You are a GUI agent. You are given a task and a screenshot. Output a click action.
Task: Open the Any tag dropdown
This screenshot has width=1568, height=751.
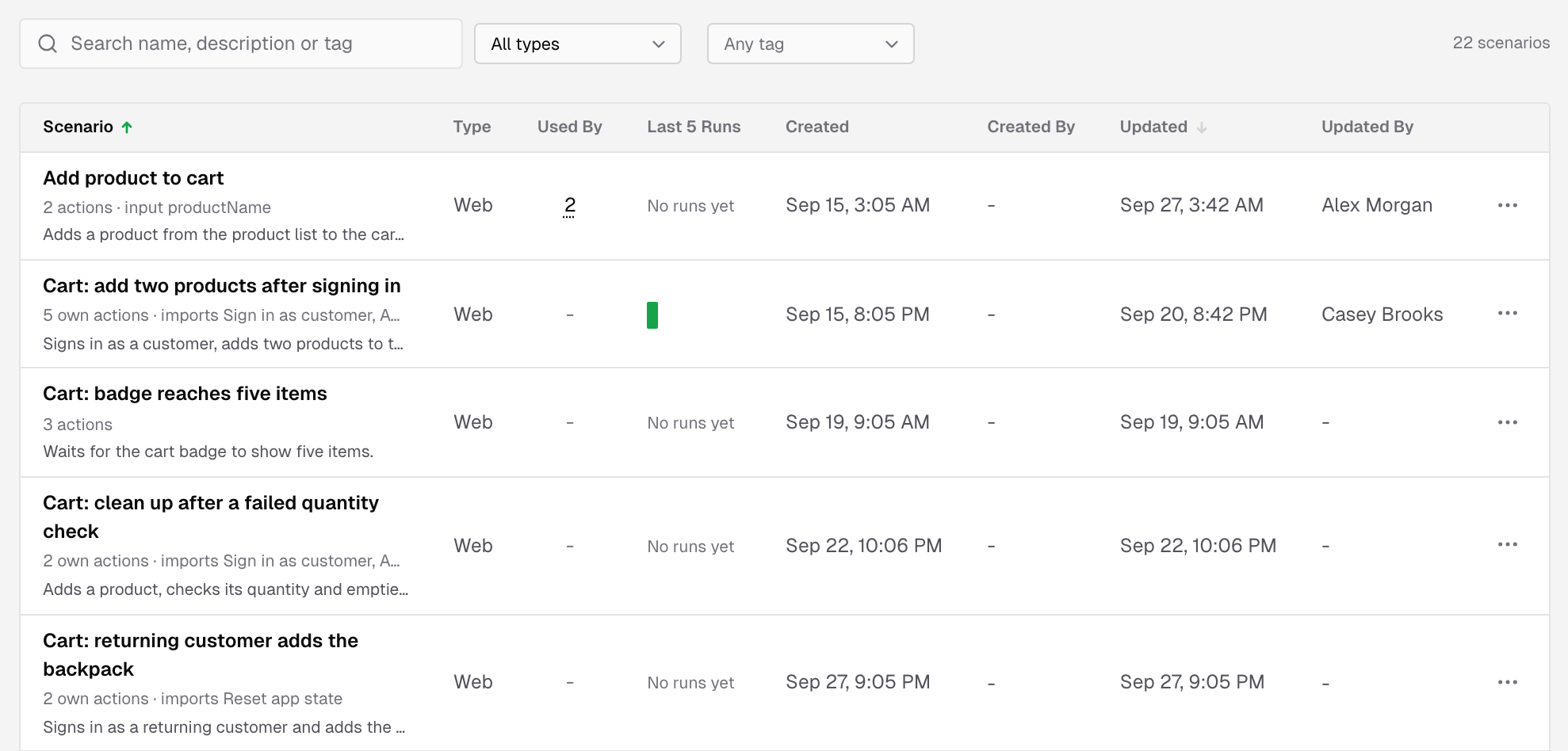[x=810, y=44]
